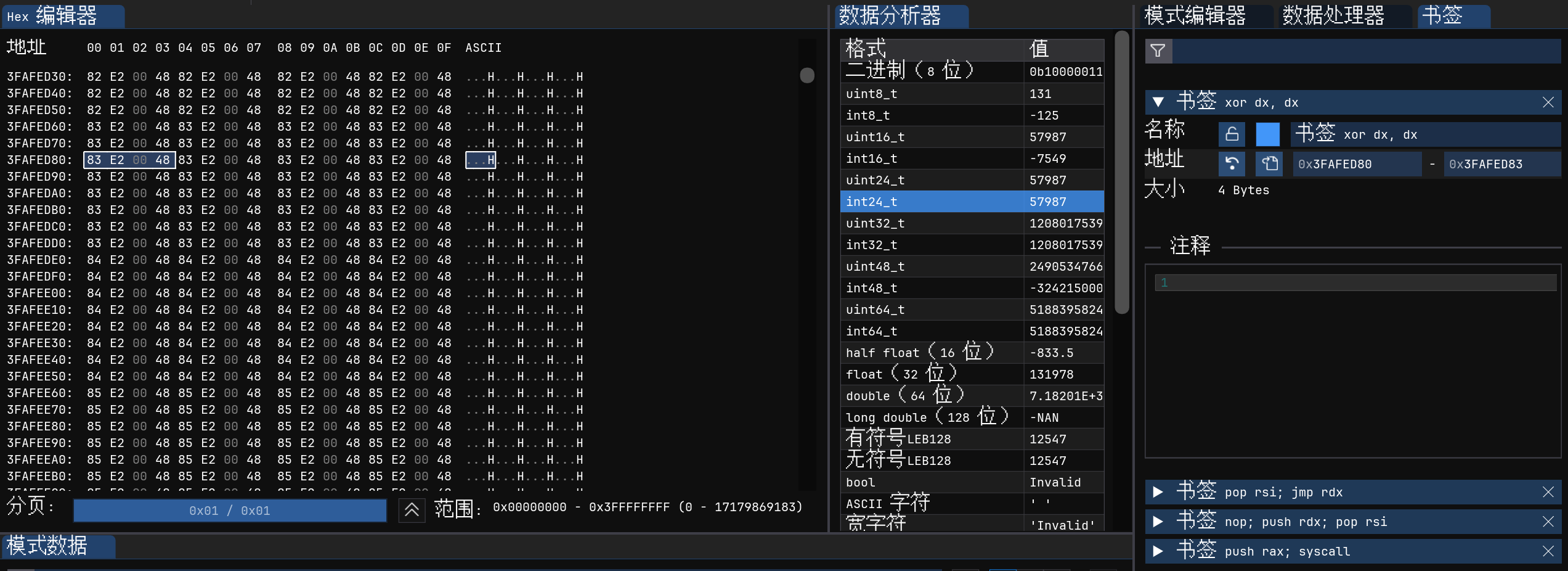This screenshot has width=1568, height=571.
Task: Expand the 'nop; push rdx; pop rsi' bookmark
Action: (x=1158, y=522)
